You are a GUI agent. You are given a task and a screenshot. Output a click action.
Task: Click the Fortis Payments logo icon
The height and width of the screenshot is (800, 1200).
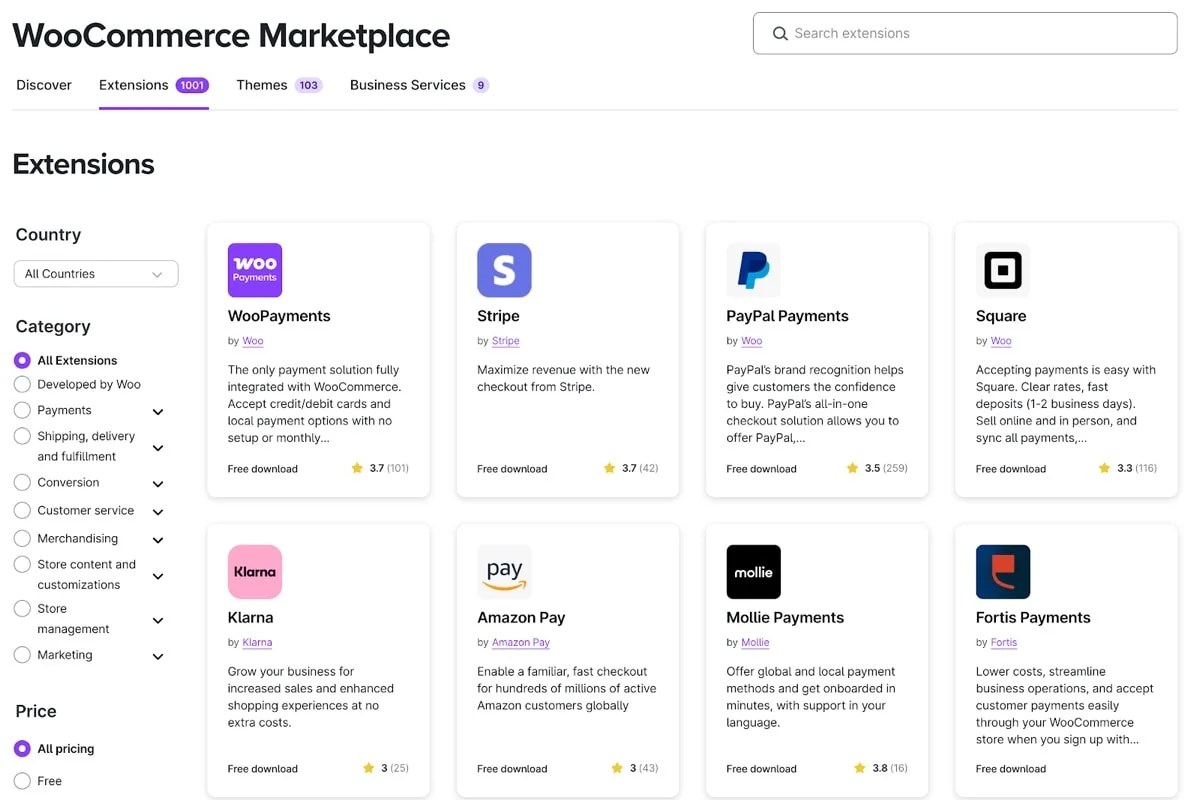[x=1002, y=572]
